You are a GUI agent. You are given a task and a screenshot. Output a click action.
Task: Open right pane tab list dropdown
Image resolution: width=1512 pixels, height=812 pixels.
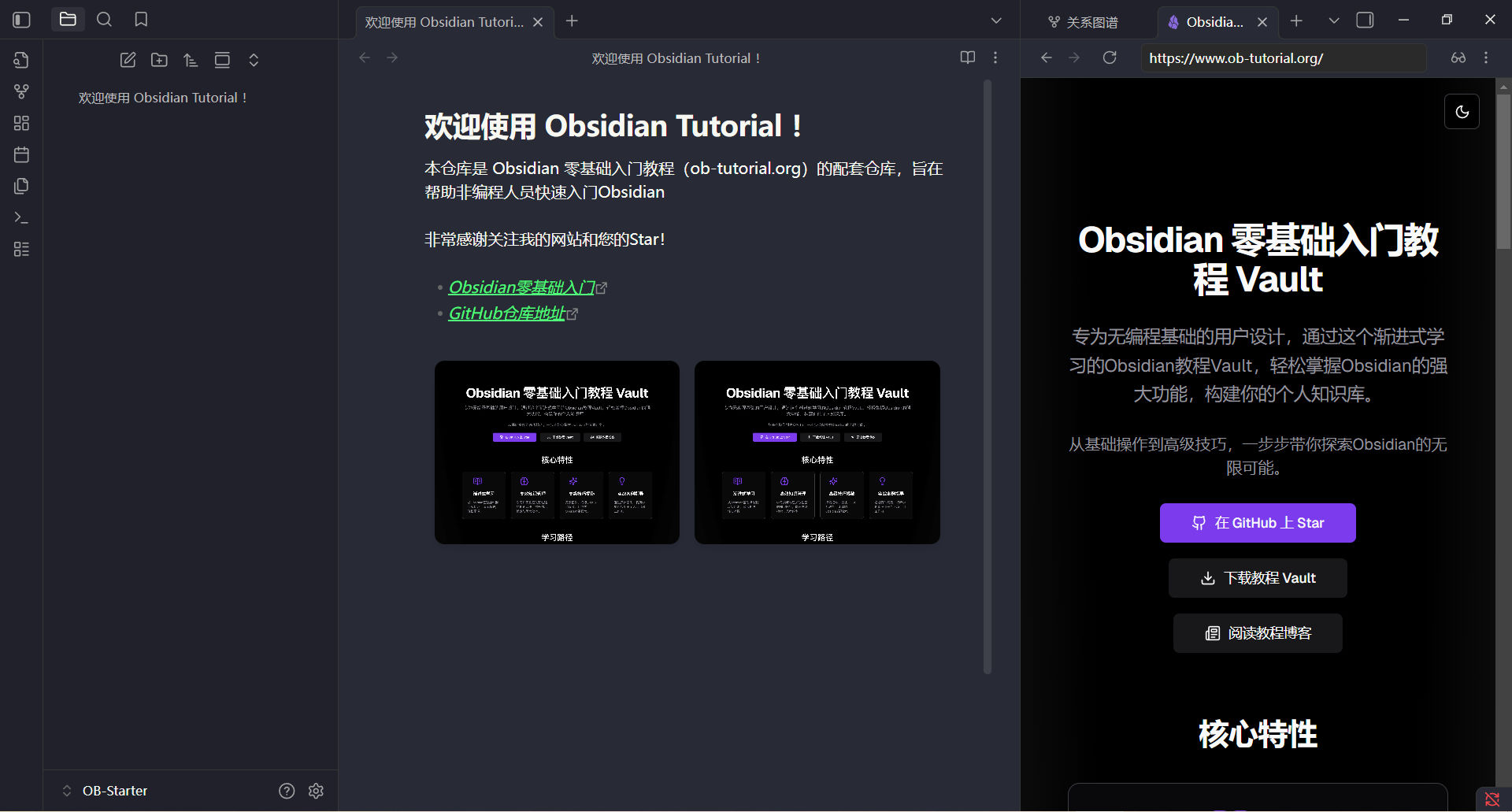click(1333, 21)
